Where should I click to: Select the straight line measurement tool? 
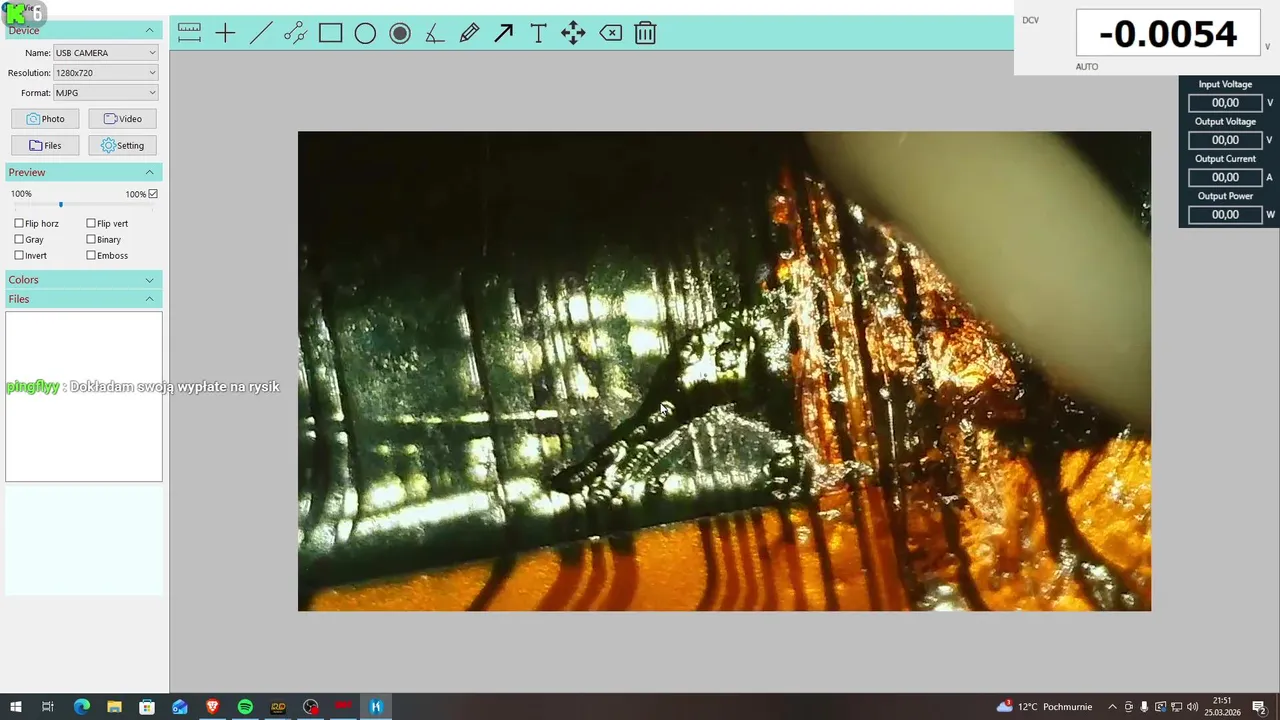point(260,33)
